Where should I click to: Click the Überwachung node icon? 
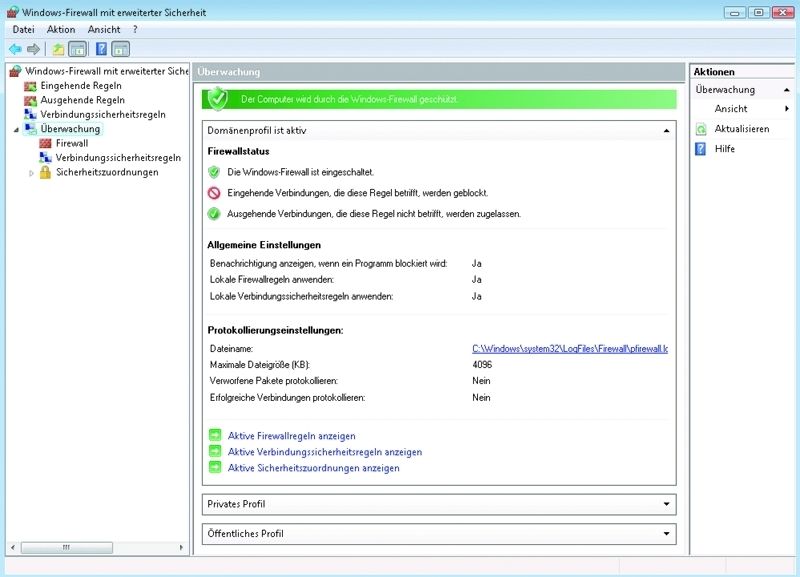tap(31, 129)
